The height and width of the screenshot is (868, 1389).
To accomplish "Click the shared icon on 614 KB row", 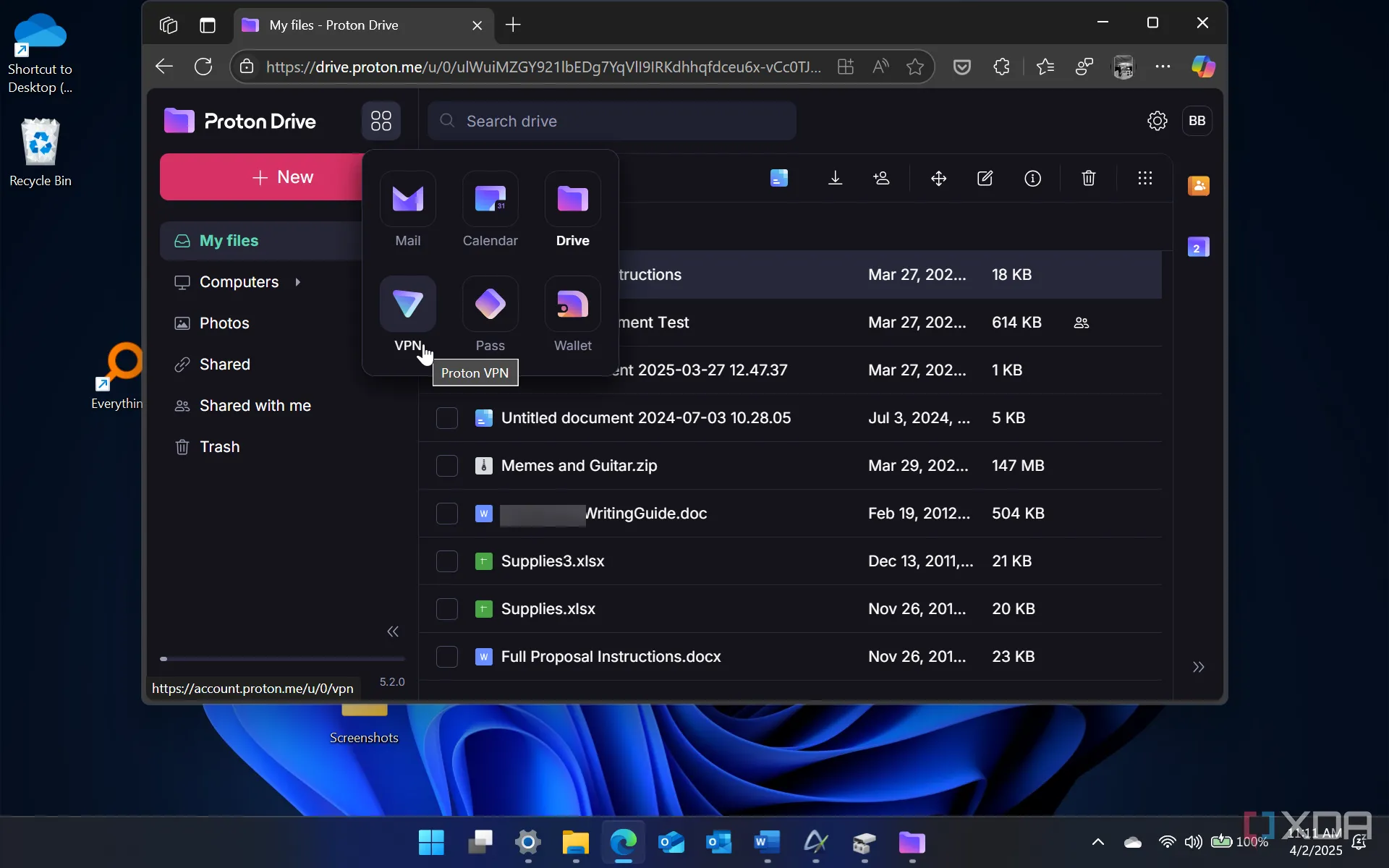I will pos(1081,323).
